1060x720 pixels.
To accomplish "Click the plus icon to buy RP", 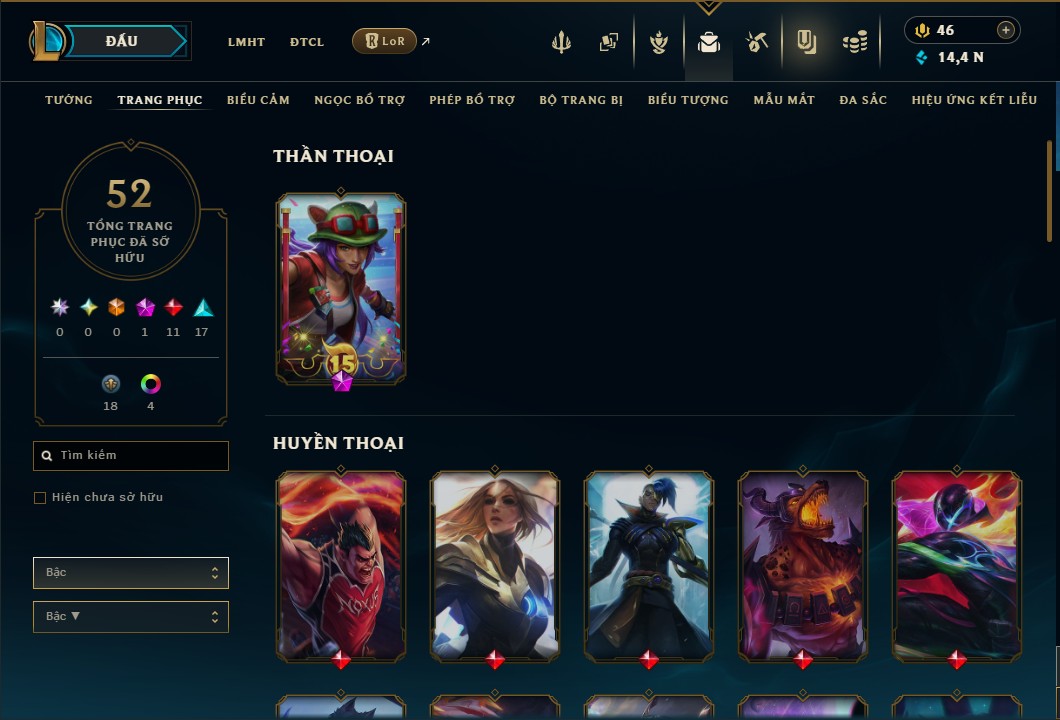I will pyautogui.click(x=1006, y=30).
